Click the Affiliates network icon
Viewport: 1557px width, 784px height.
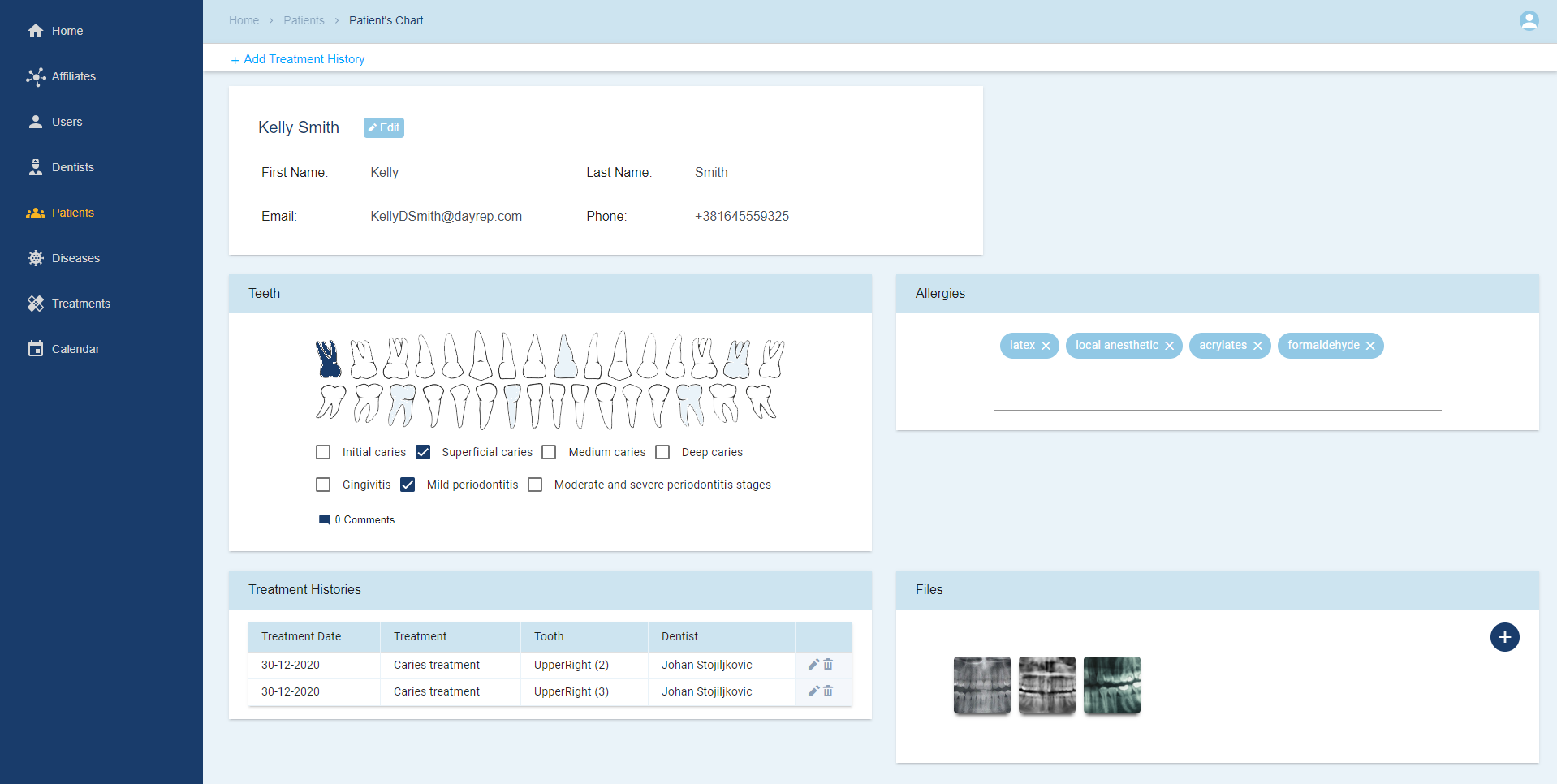[36, 76]
